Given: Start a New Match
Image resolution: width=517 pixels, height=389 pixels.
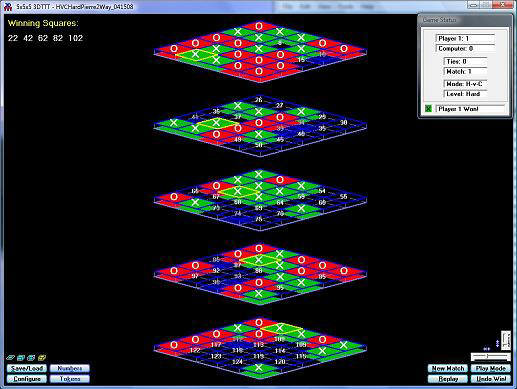Looking at the screenshot, I should (x=448, y=368).
